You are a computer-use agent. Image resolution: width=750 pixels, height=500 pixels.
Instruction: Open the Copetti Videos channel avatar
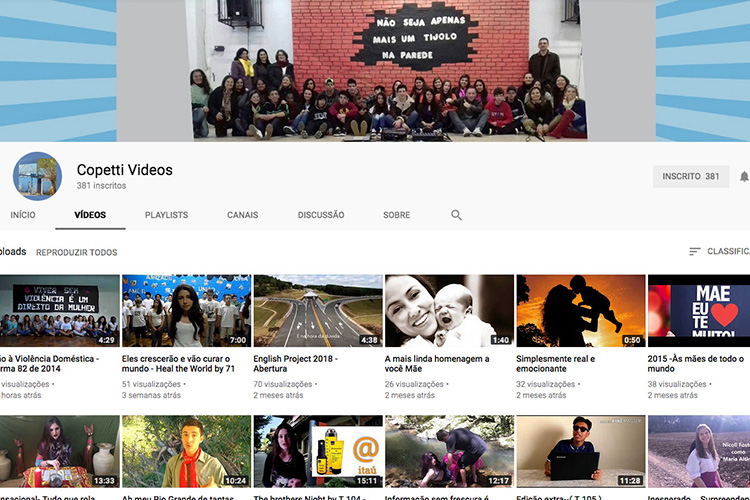click(x=37, y=177)
